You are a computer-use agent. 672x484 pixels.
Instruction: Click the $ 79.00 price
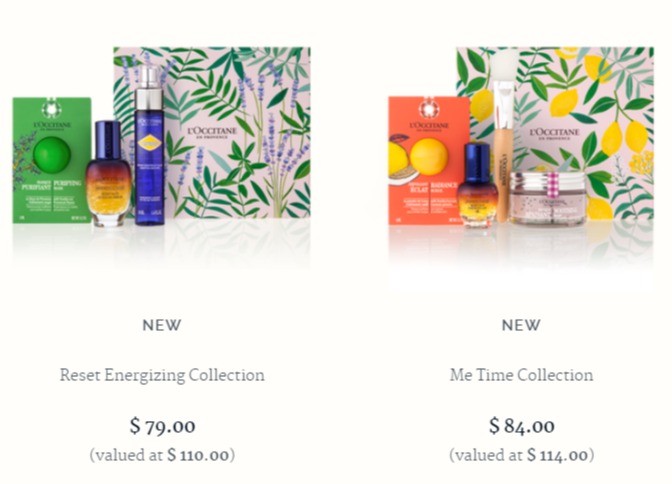pyautogui.click(x=162, y=426)
